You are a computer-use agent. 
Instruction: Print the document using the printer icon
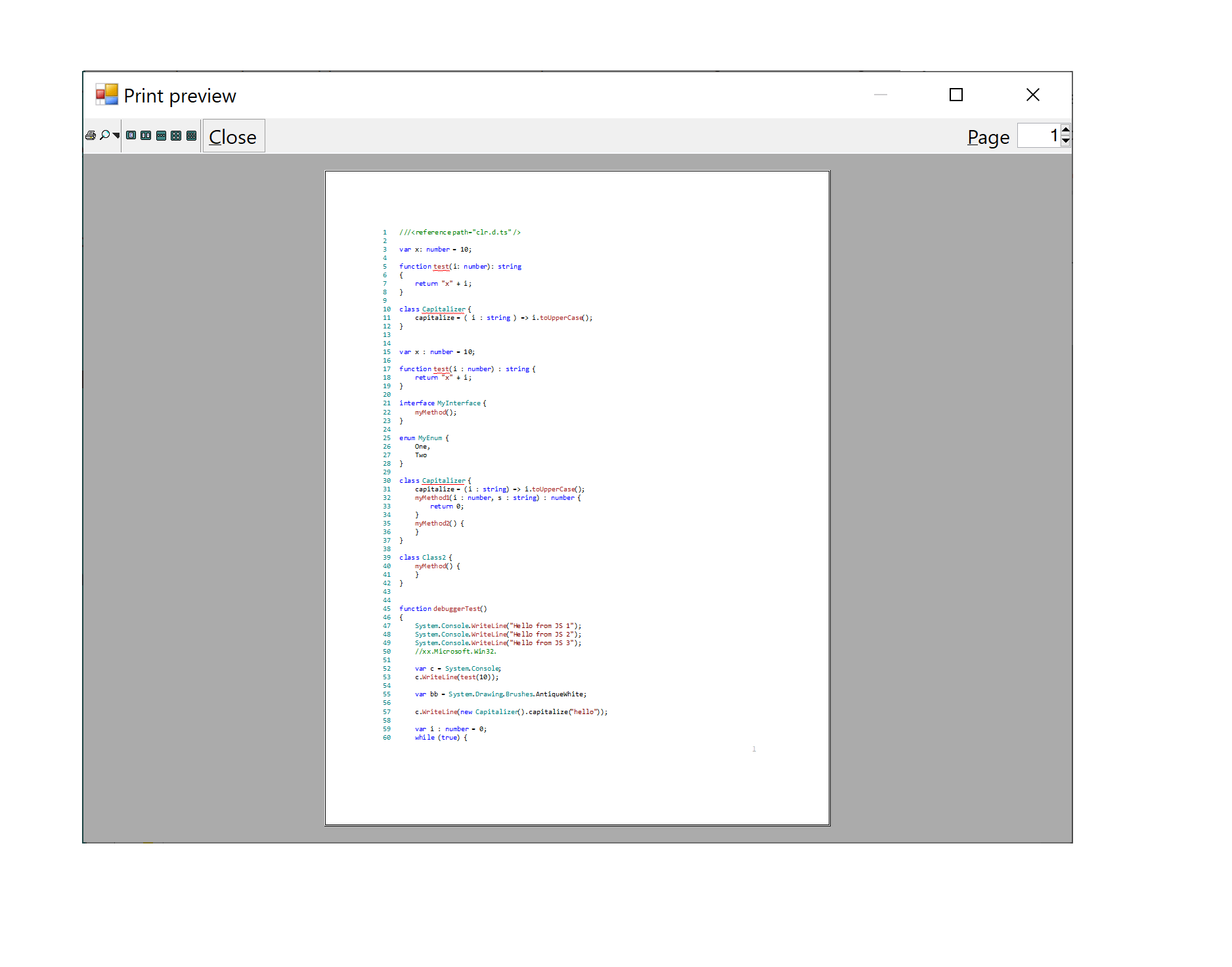(91, 135)
